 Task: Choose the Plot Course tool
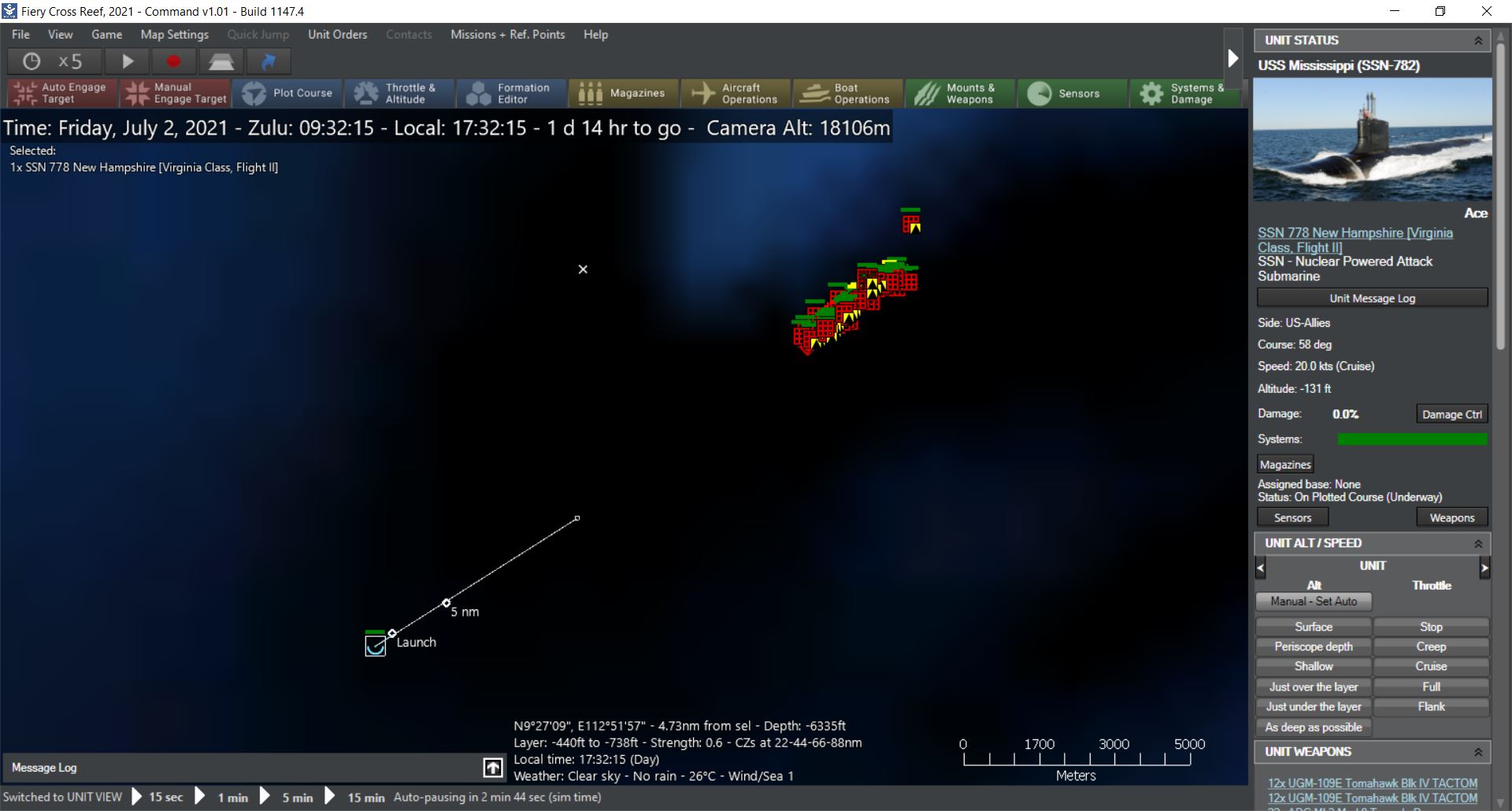point(287,93)
